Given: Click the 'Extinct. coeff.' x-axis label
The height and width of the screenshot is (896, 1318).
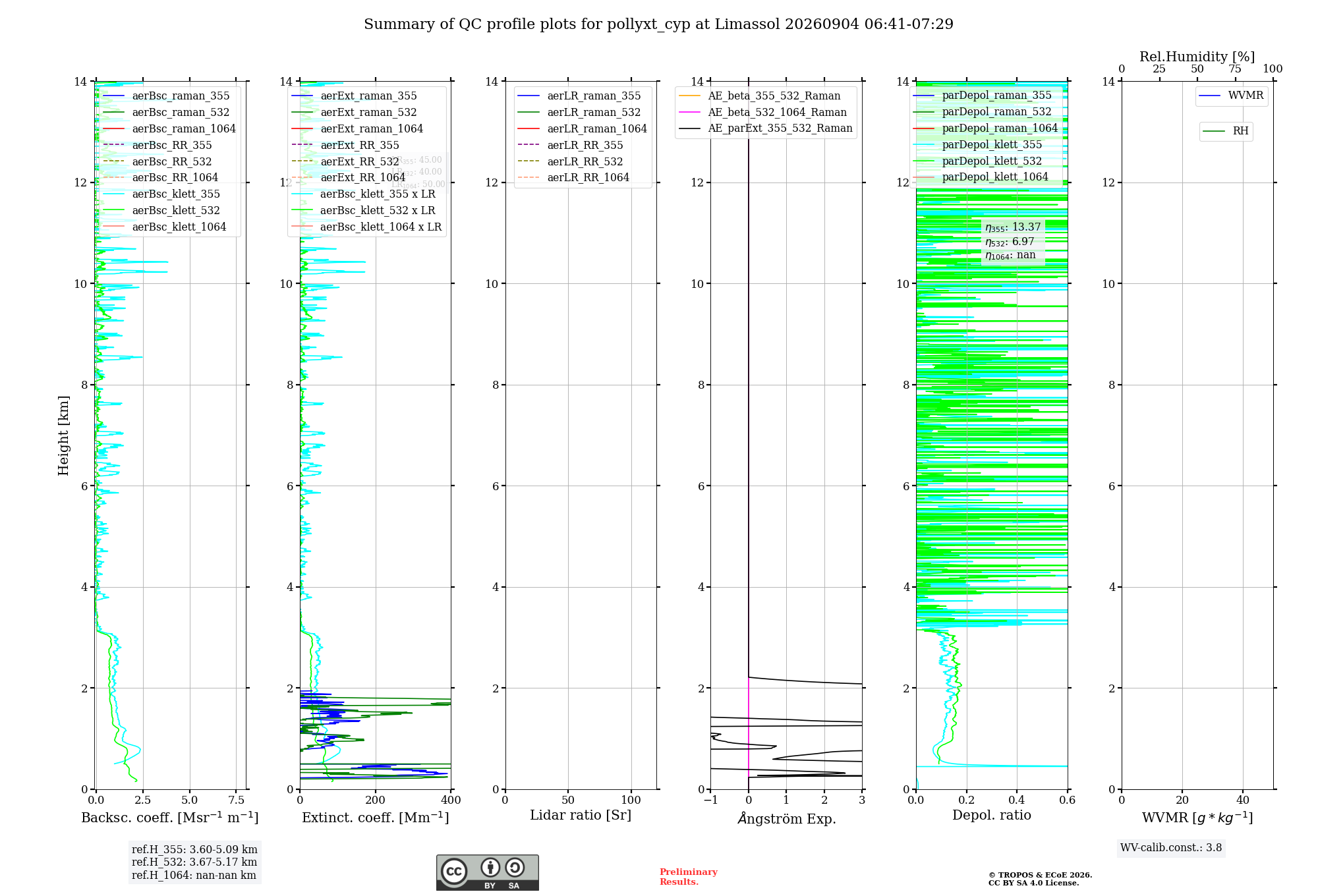Looking at the screenshot, I should pos(376,818).
